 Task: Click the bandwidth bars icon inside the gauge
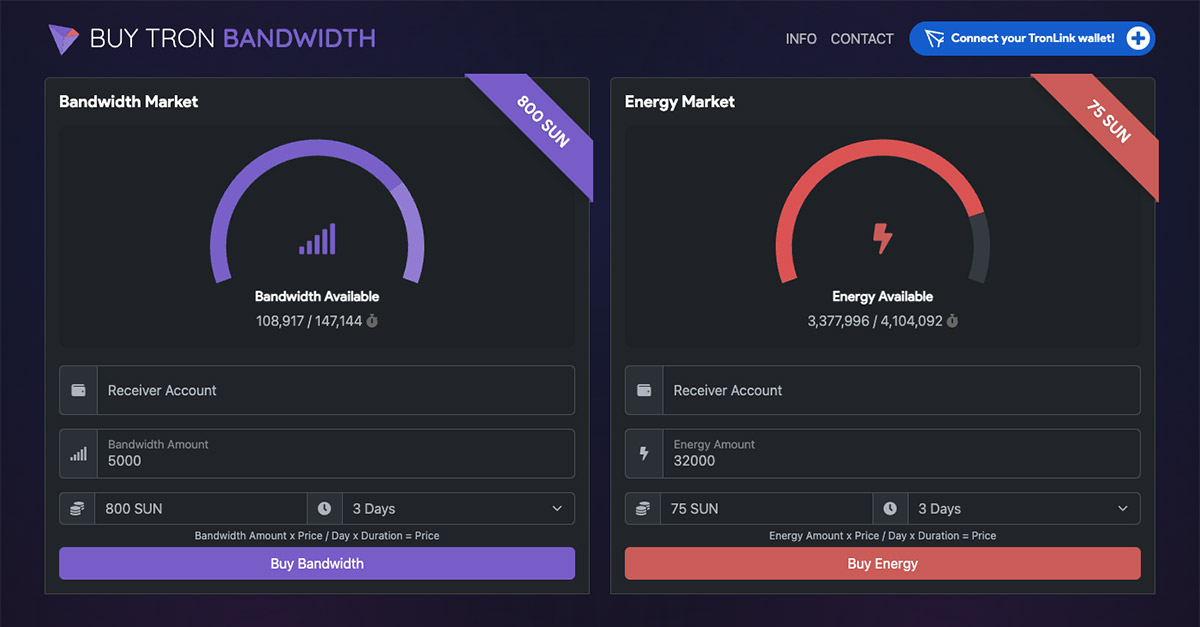316,239
